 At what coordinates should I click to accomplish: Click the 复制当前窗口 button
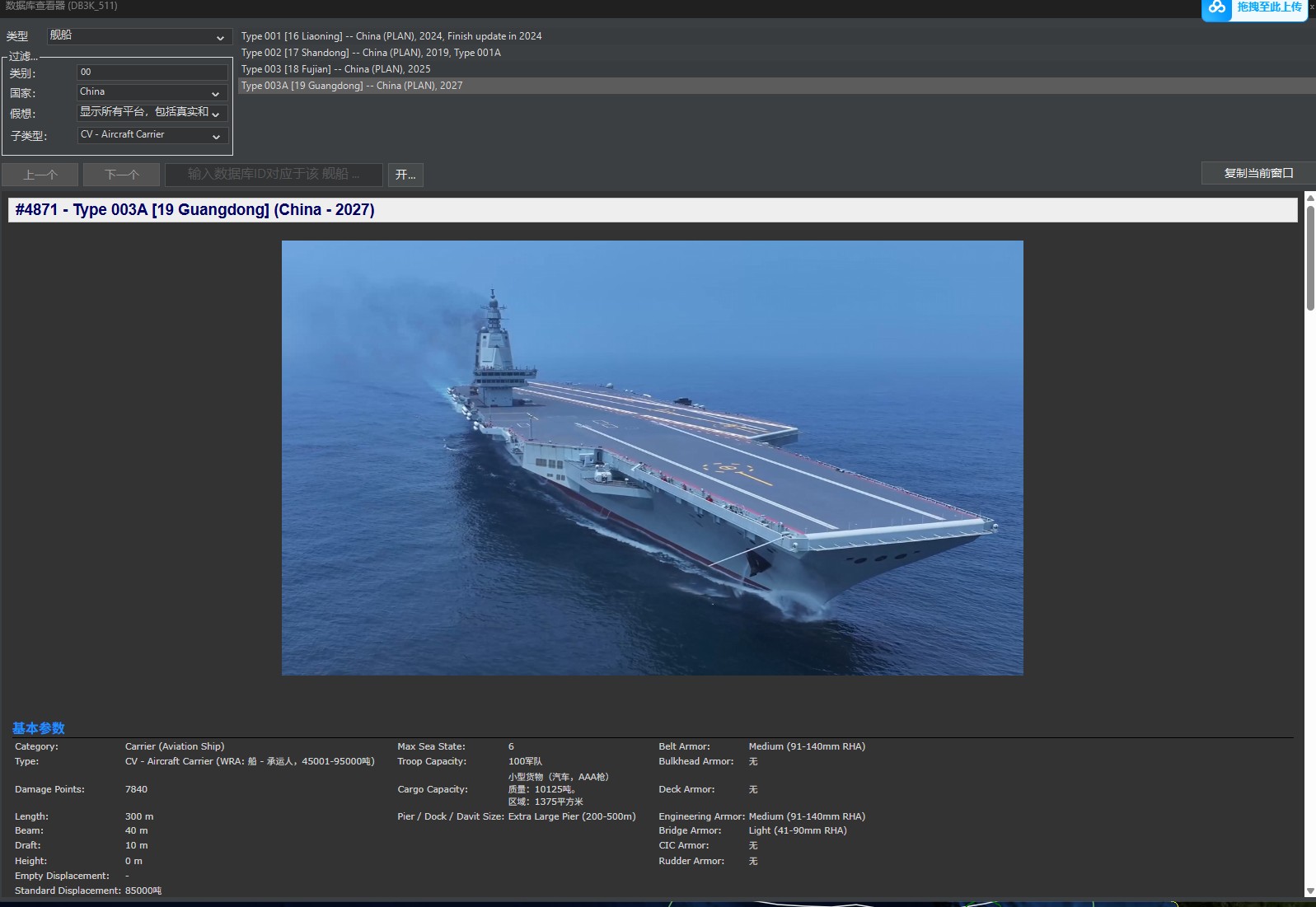click(x=1257, y=173)
